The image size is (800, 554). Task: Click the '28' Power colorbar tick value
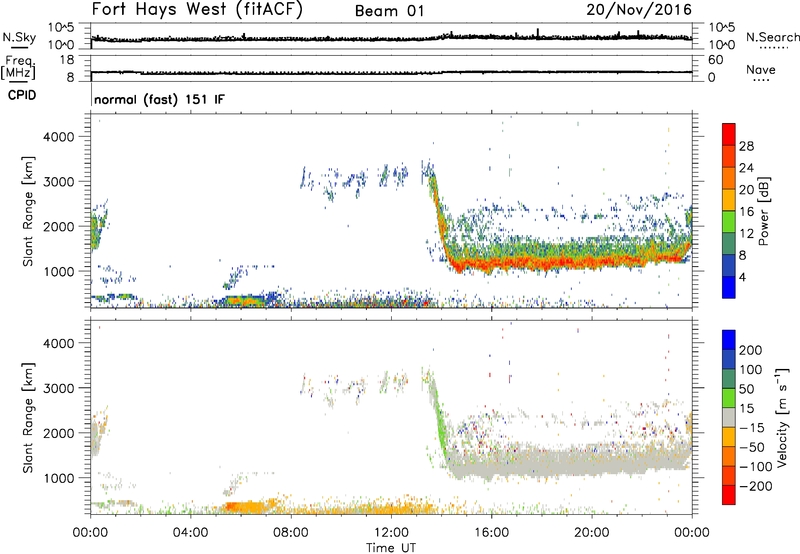tap(746, 146)
